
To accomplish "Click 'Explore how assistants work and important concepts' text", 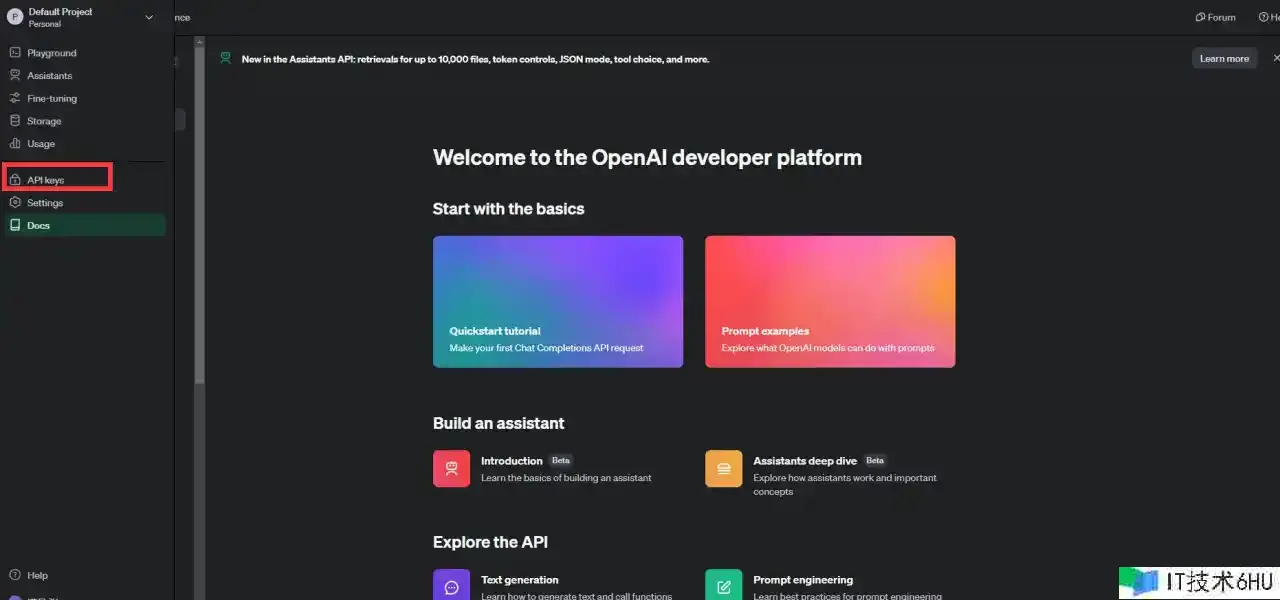I will click(845, 485).
